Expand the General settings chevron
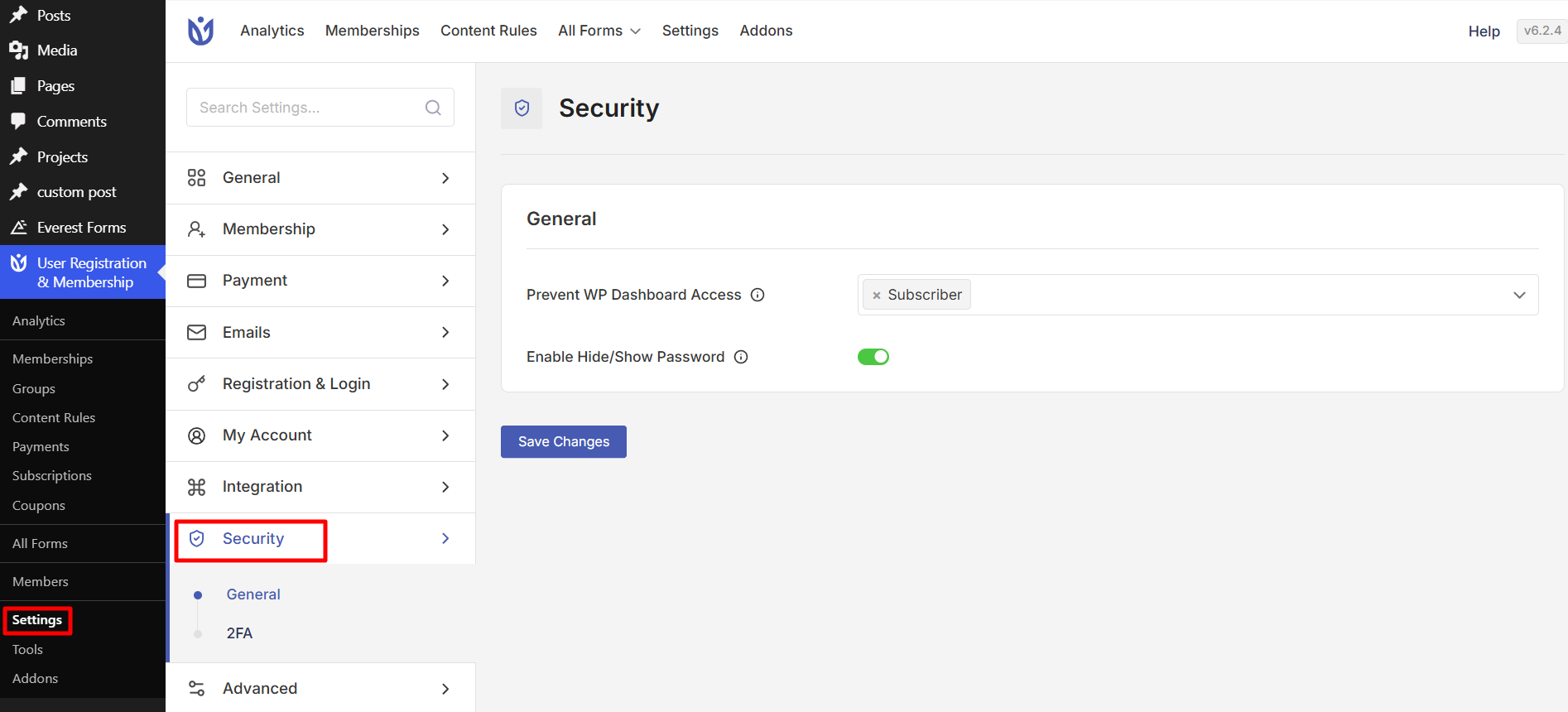This screenshot has height=712, width=1568. pos(445,178)
